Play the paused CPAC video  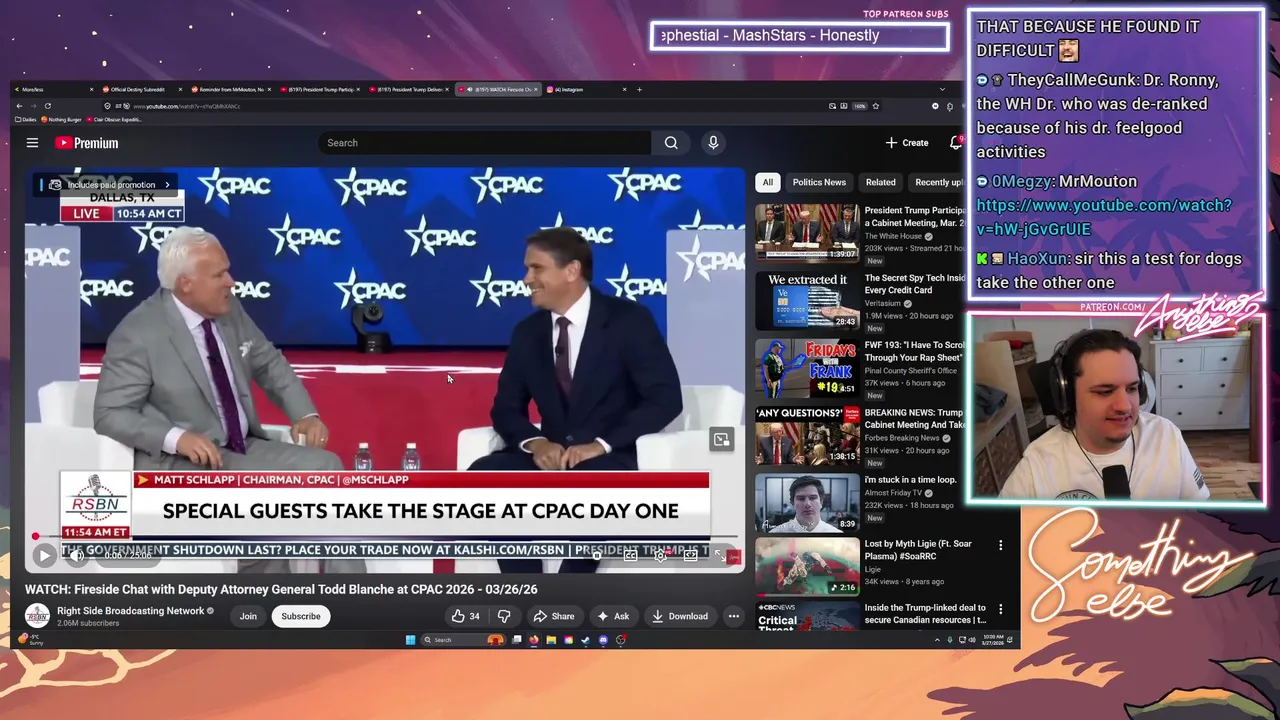pyautogui.click(x=44, y=555)
